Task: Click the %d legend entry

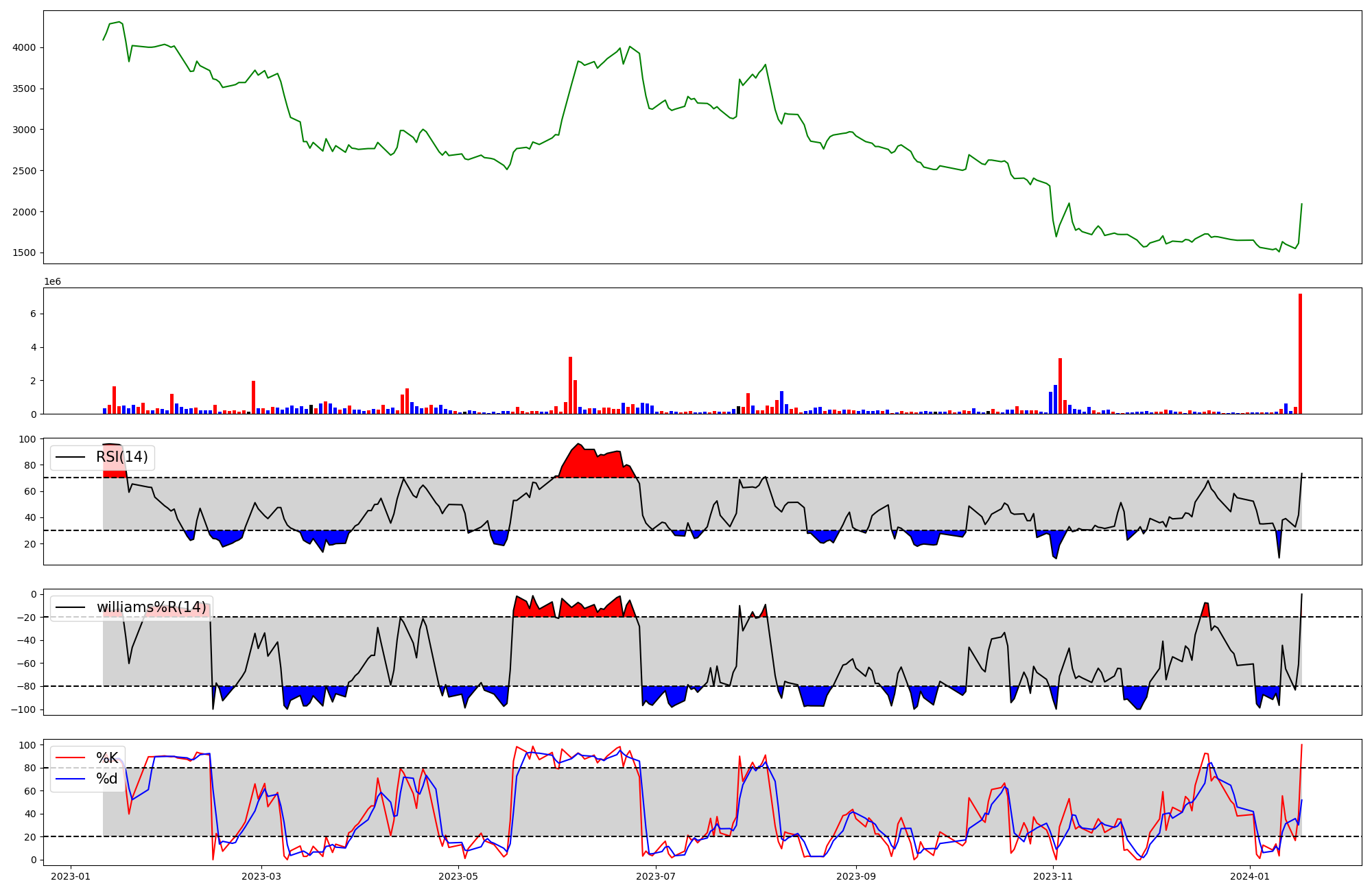Action: click(106, 779)
